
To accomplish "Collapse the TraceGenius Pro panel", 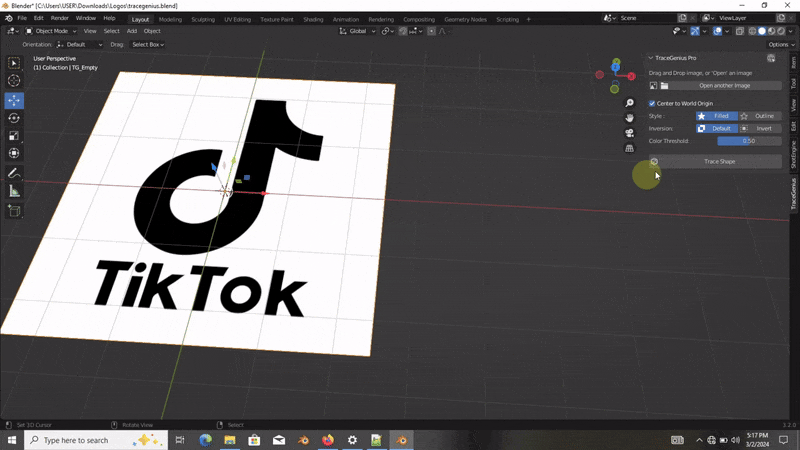I will tap(651, 58).
